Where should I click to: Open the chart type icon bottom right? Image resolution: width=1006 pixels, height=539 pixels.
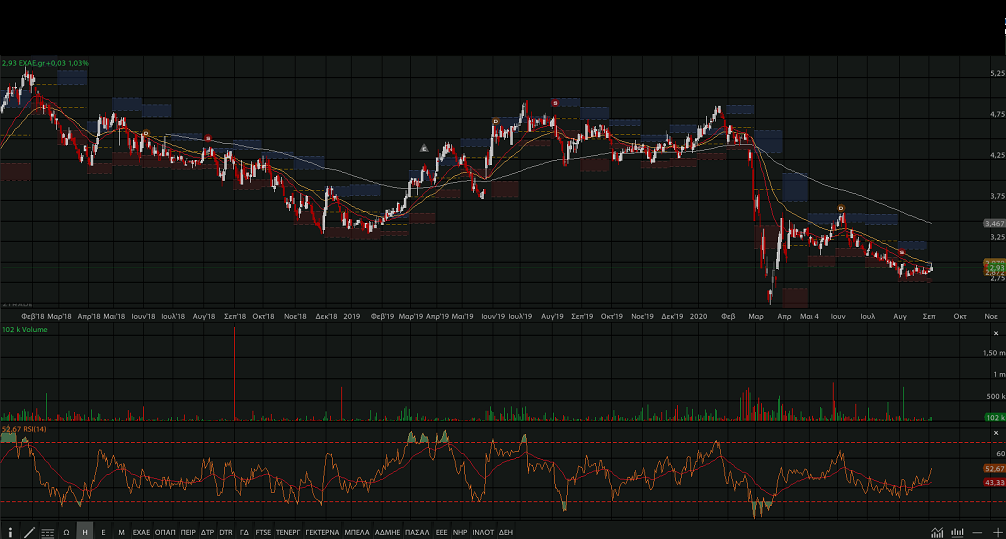pos(937,532)
